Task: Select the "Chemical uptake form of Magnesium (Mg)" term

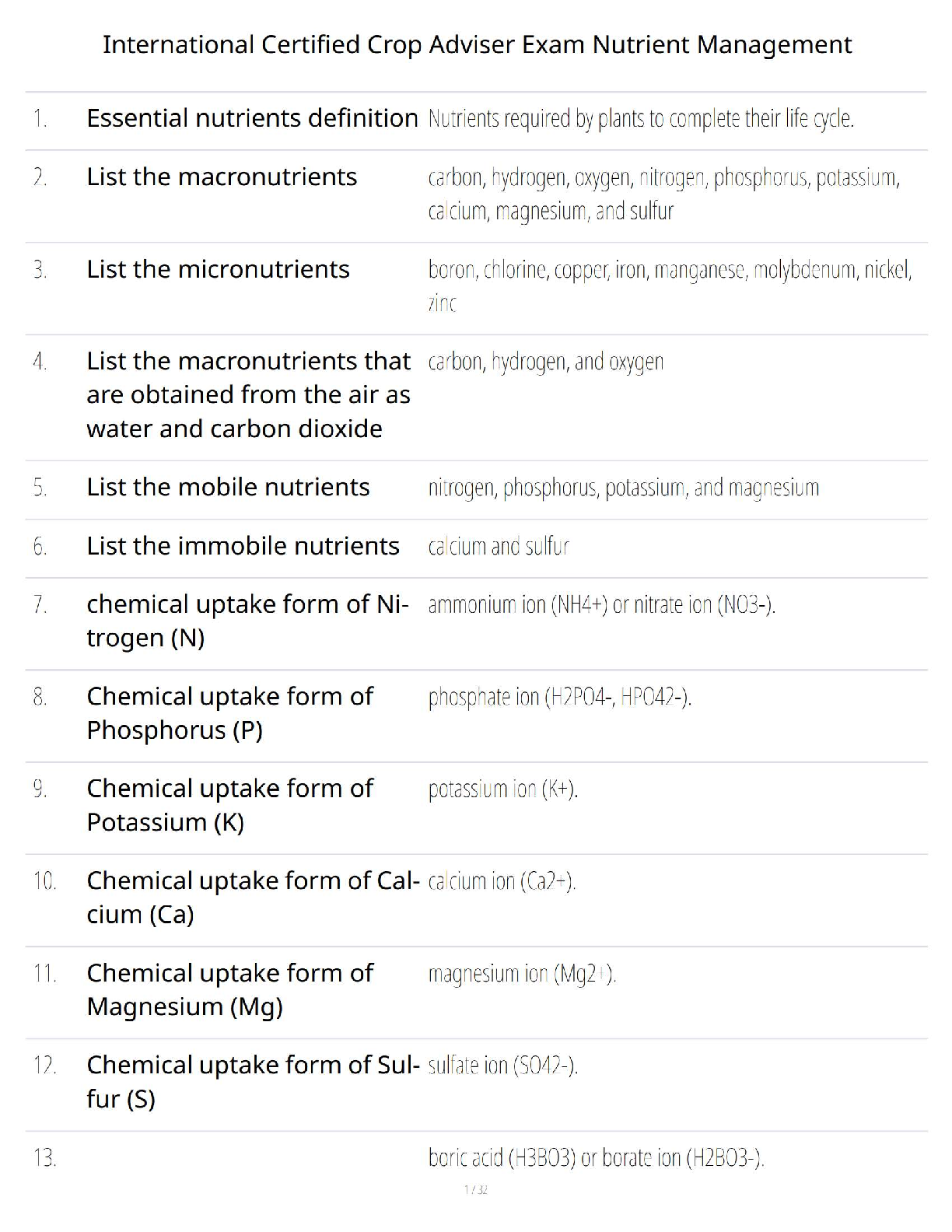Action: (x=229, y=989)
